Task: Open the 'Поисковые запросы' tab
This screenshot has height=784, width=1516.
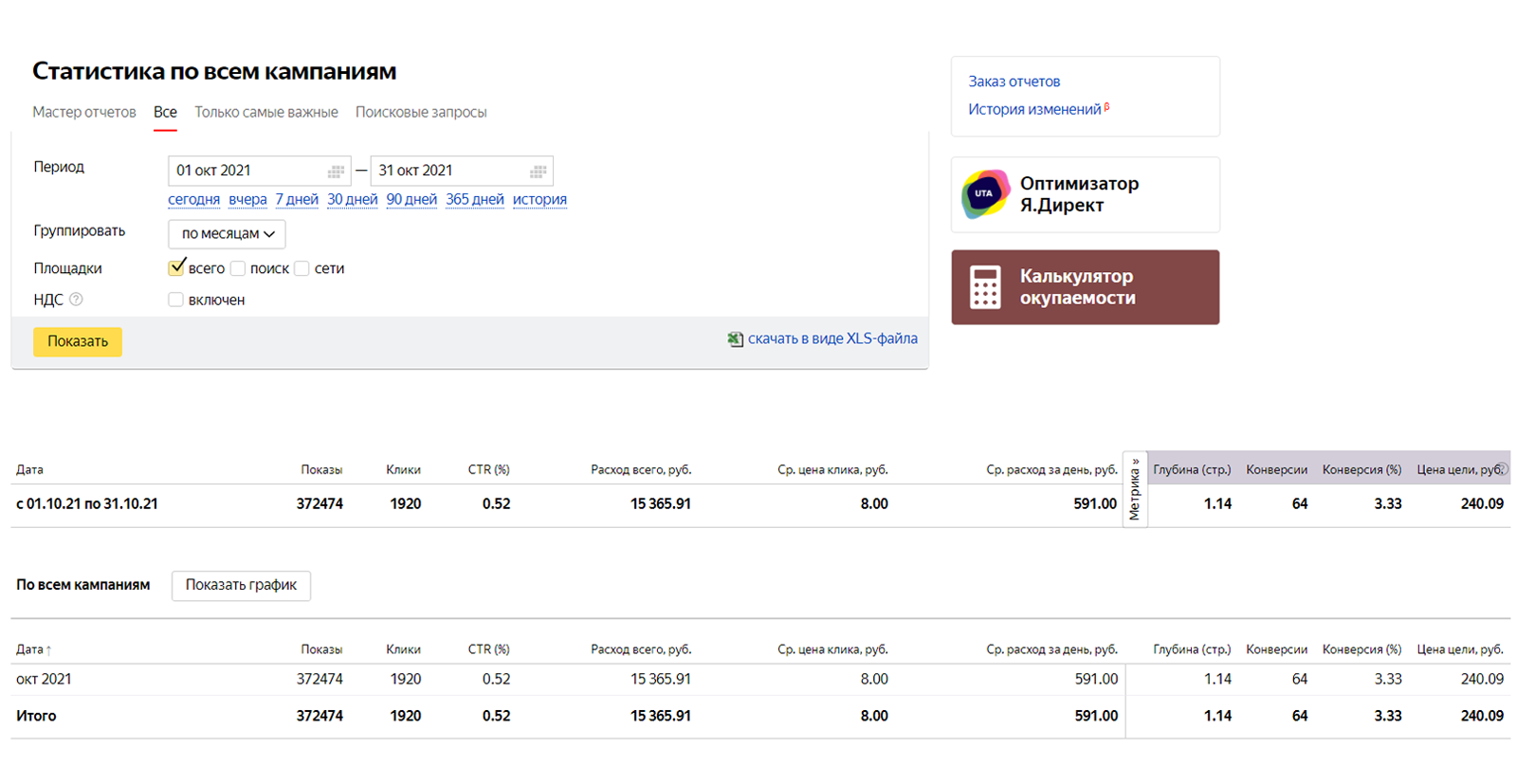Action: [x=421, y=112]
